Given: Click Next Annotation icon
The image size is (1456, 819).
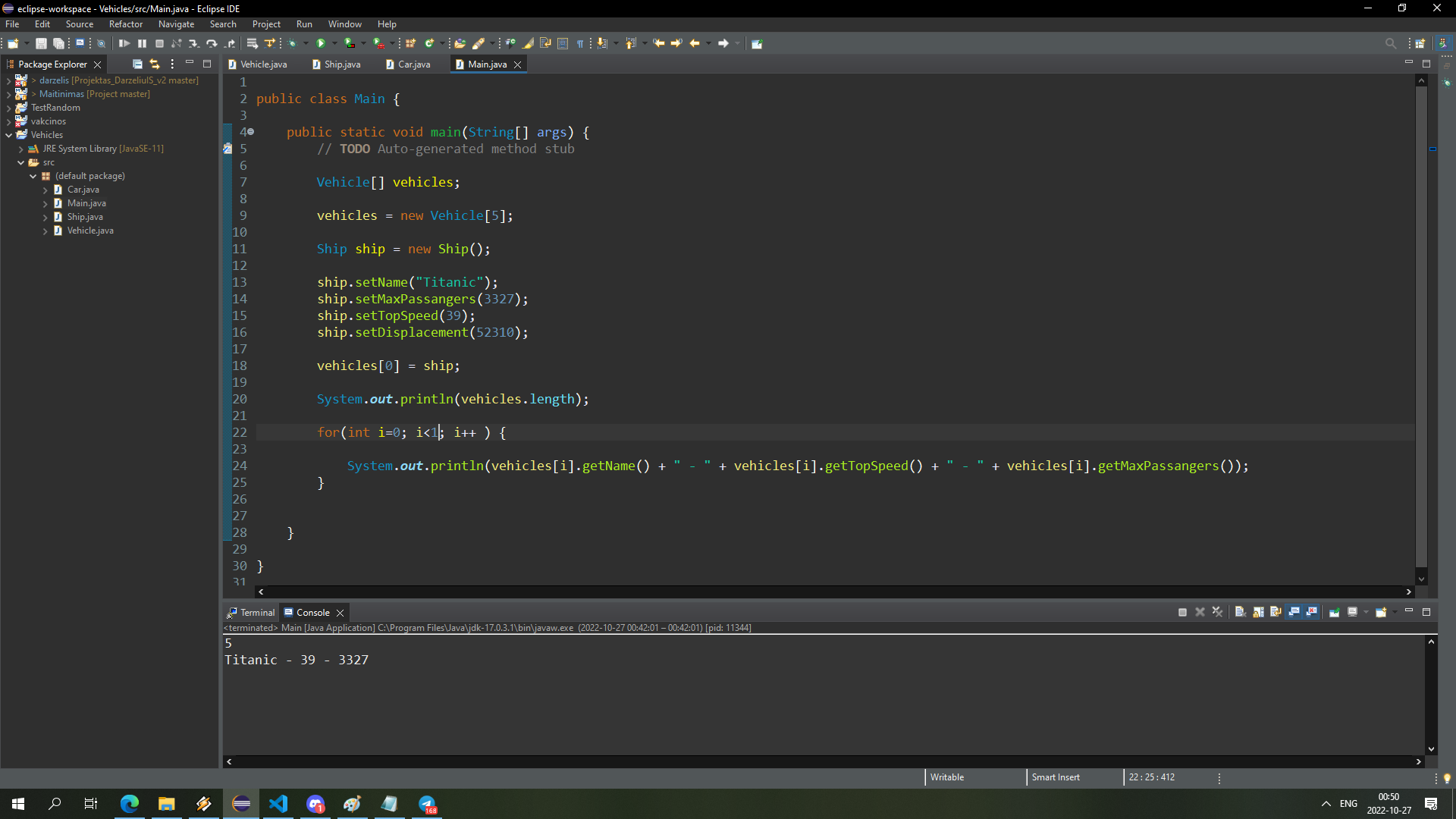Looking at the screenshot, I should click(x=602, y=43).
